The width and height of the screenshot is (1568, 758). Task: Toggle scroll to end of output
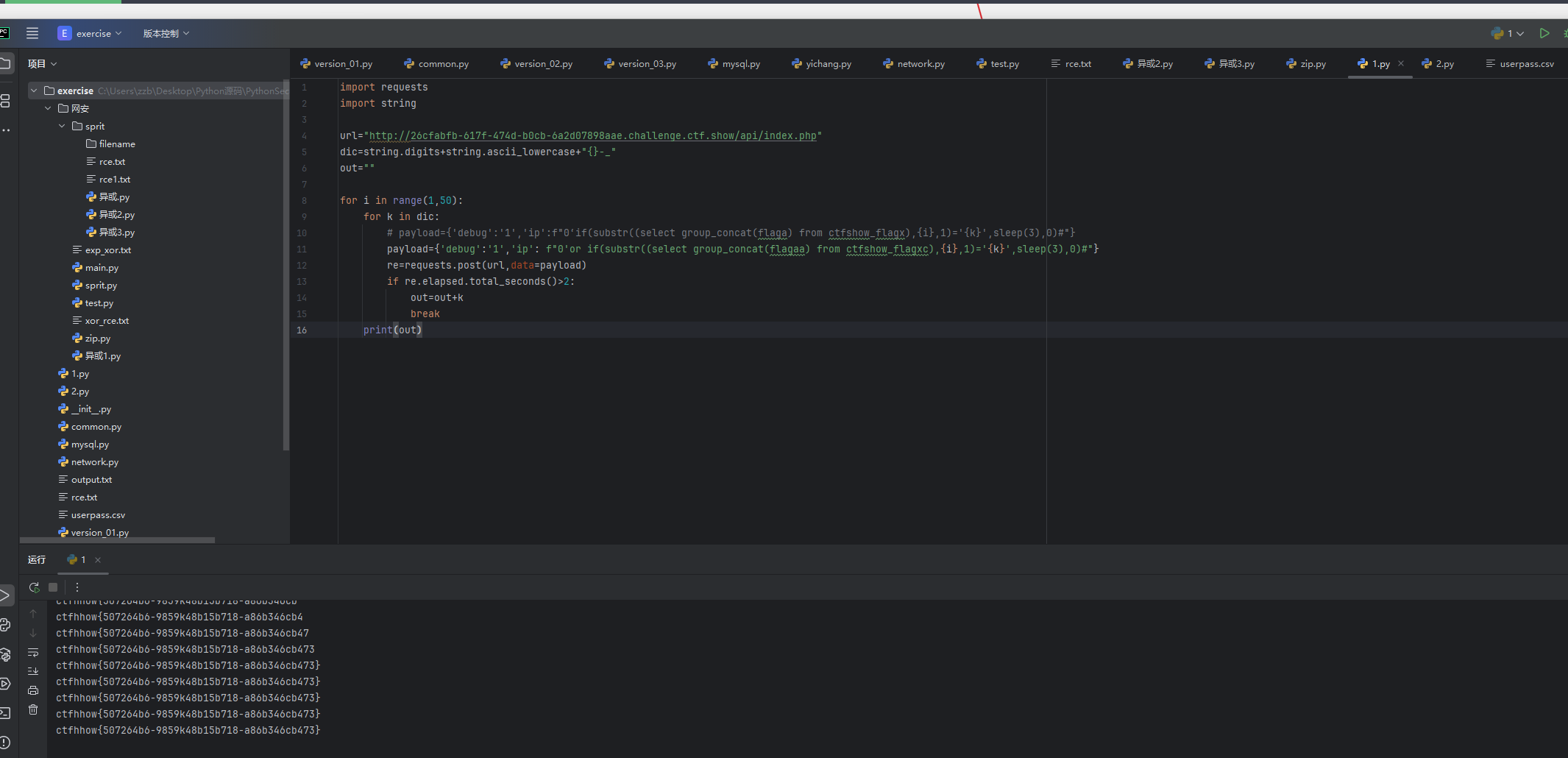click(33, 671)
